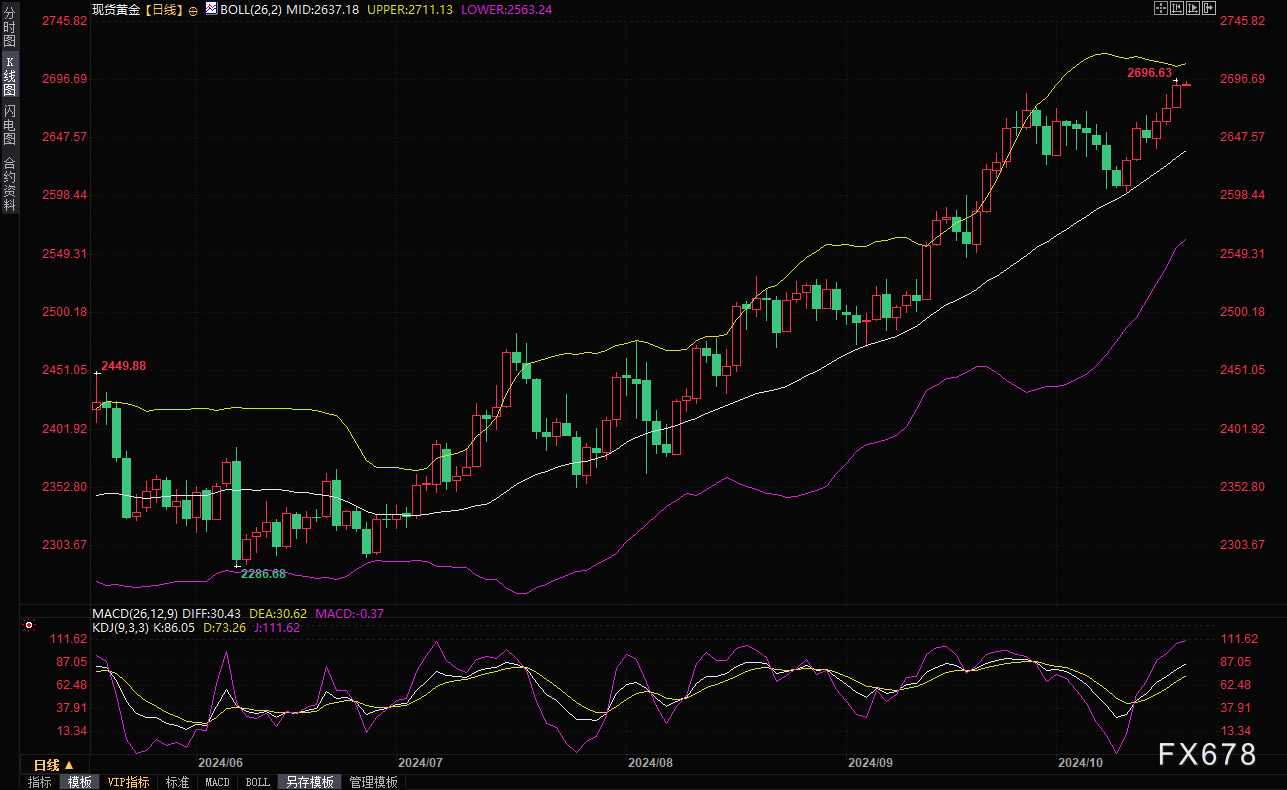Apply the MACD template in bottom bar
The height and width of the screenshot is (790, 1287).
[217, 782]
